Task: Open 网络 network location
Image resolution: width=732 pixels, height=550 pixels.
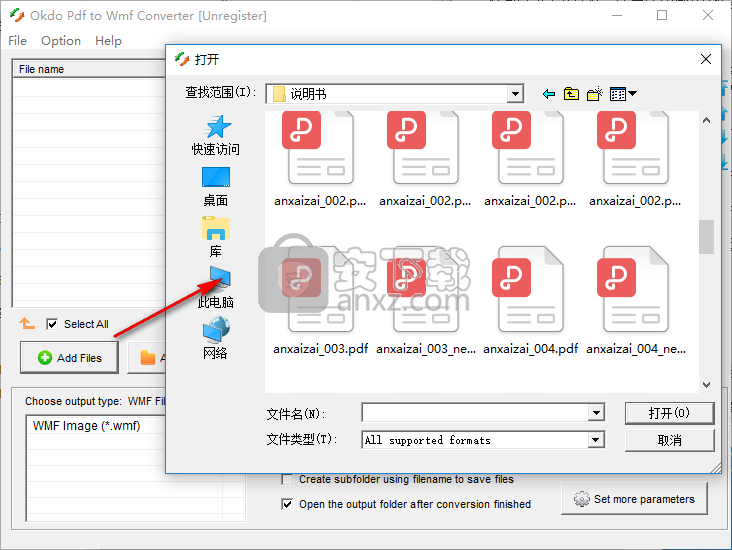Action: (216, 338)
